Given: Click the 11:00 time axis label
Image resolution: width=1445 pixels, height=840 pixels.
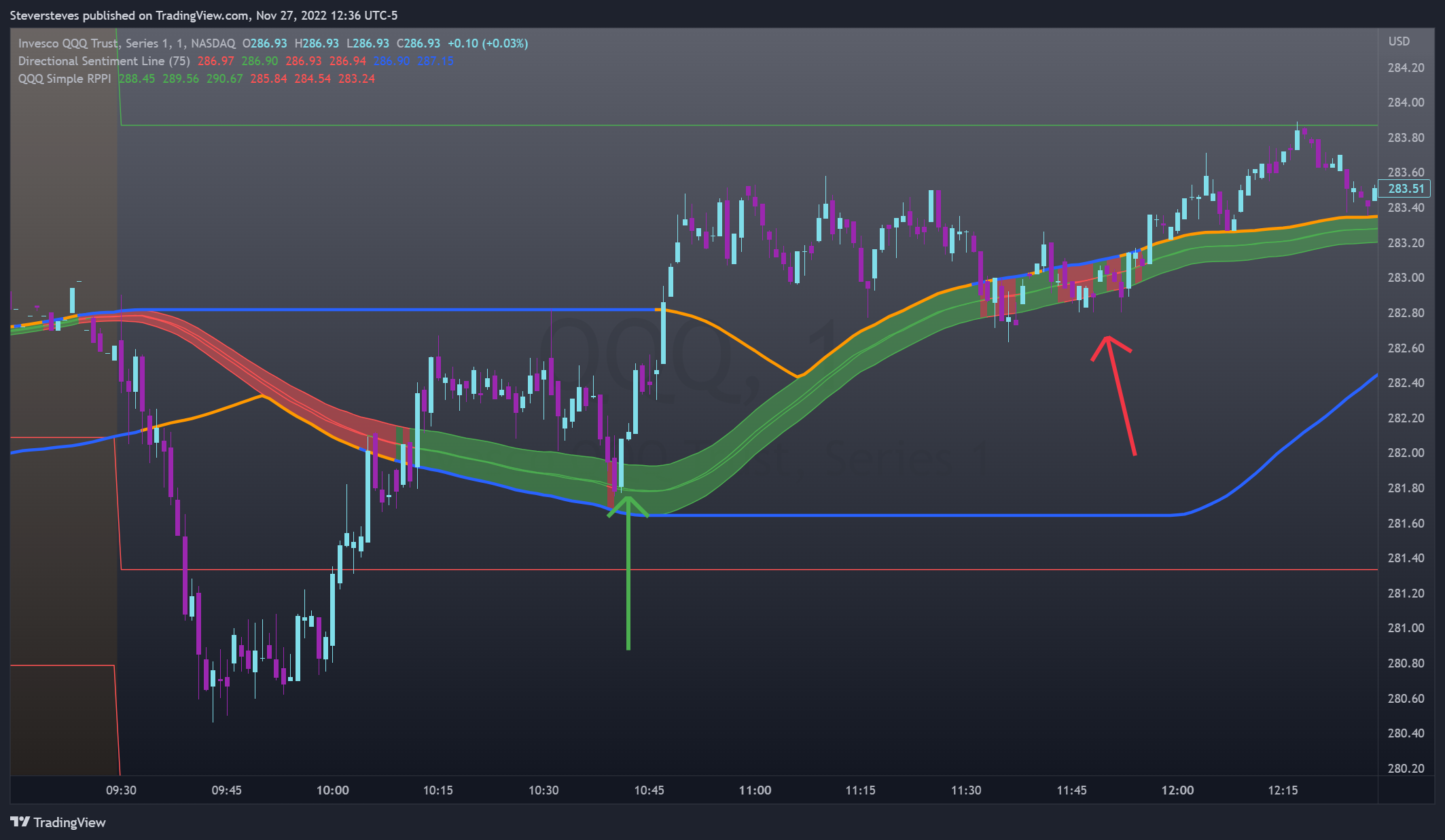Looking at the screenshot, I should (x=755, y=790).
